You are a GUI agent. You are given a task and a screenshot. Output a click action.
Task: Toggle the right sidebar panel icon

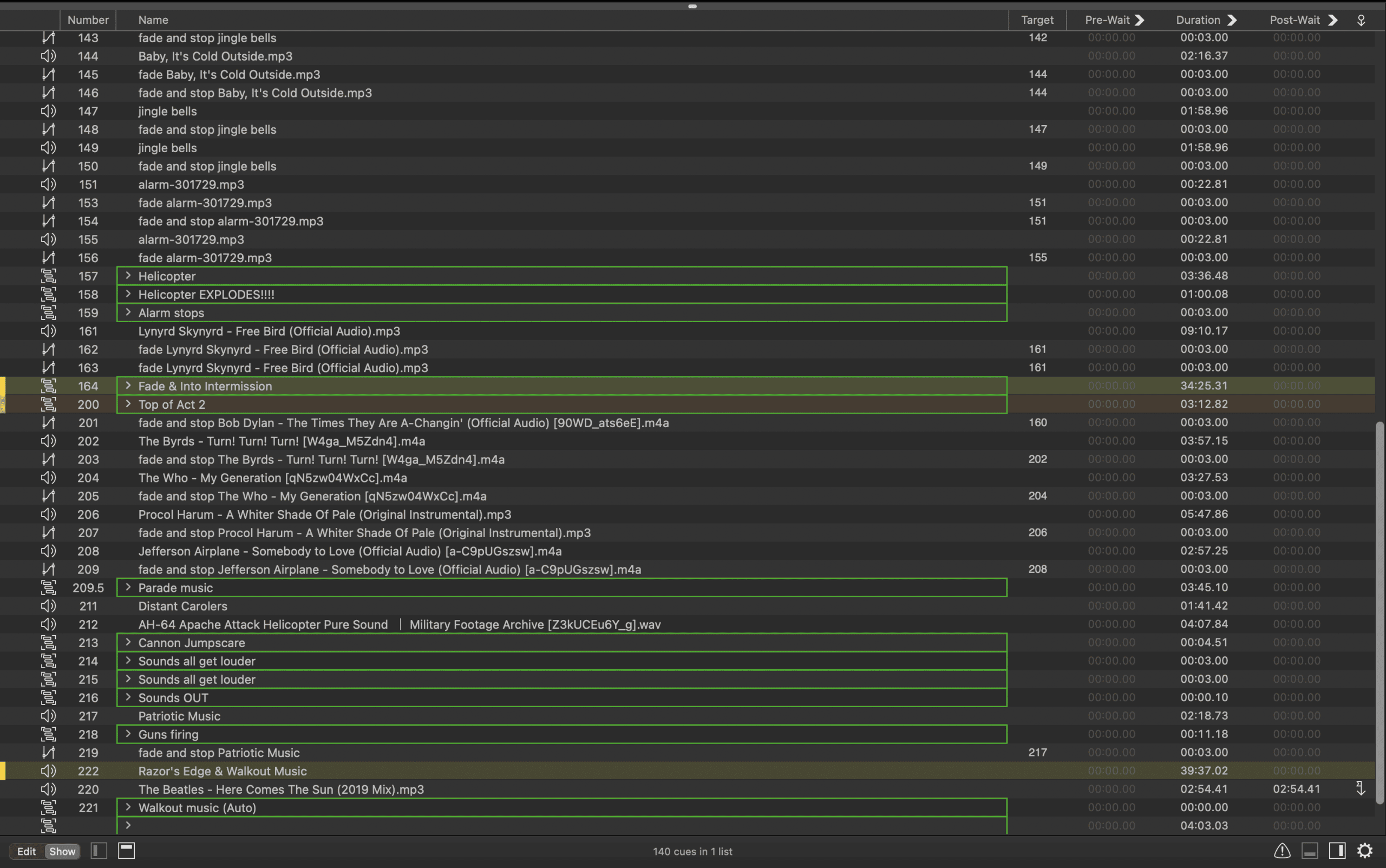[x=1337, y=851]
